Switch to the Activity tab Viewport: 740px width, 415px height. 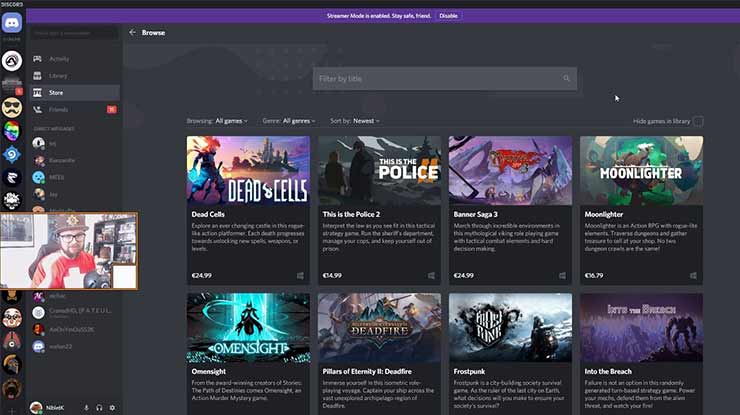click(75, 59)
